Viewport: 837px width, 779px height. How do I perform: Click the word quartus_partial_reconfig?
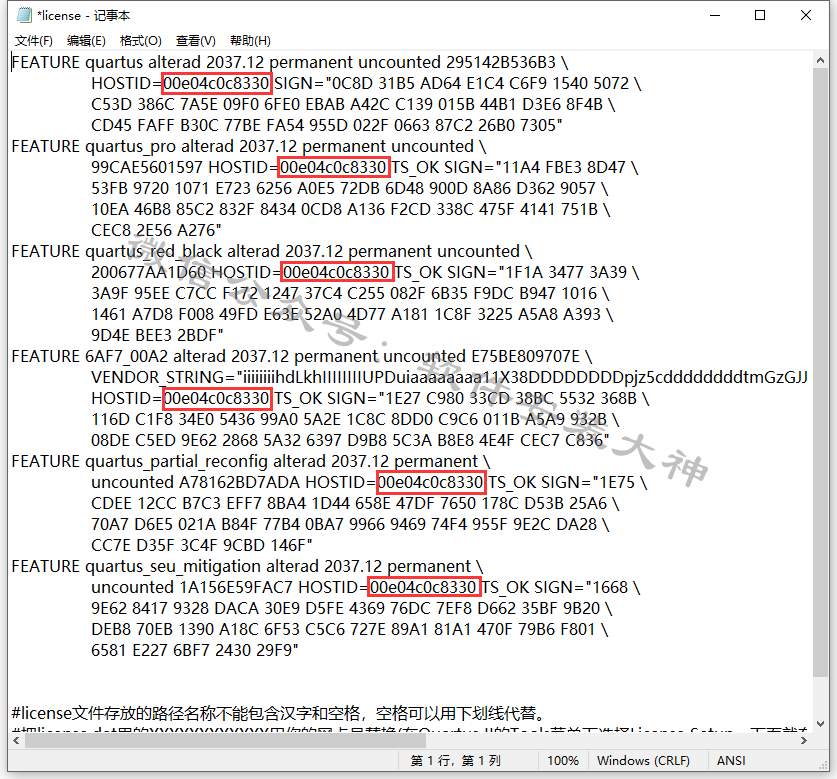(177, 461)
